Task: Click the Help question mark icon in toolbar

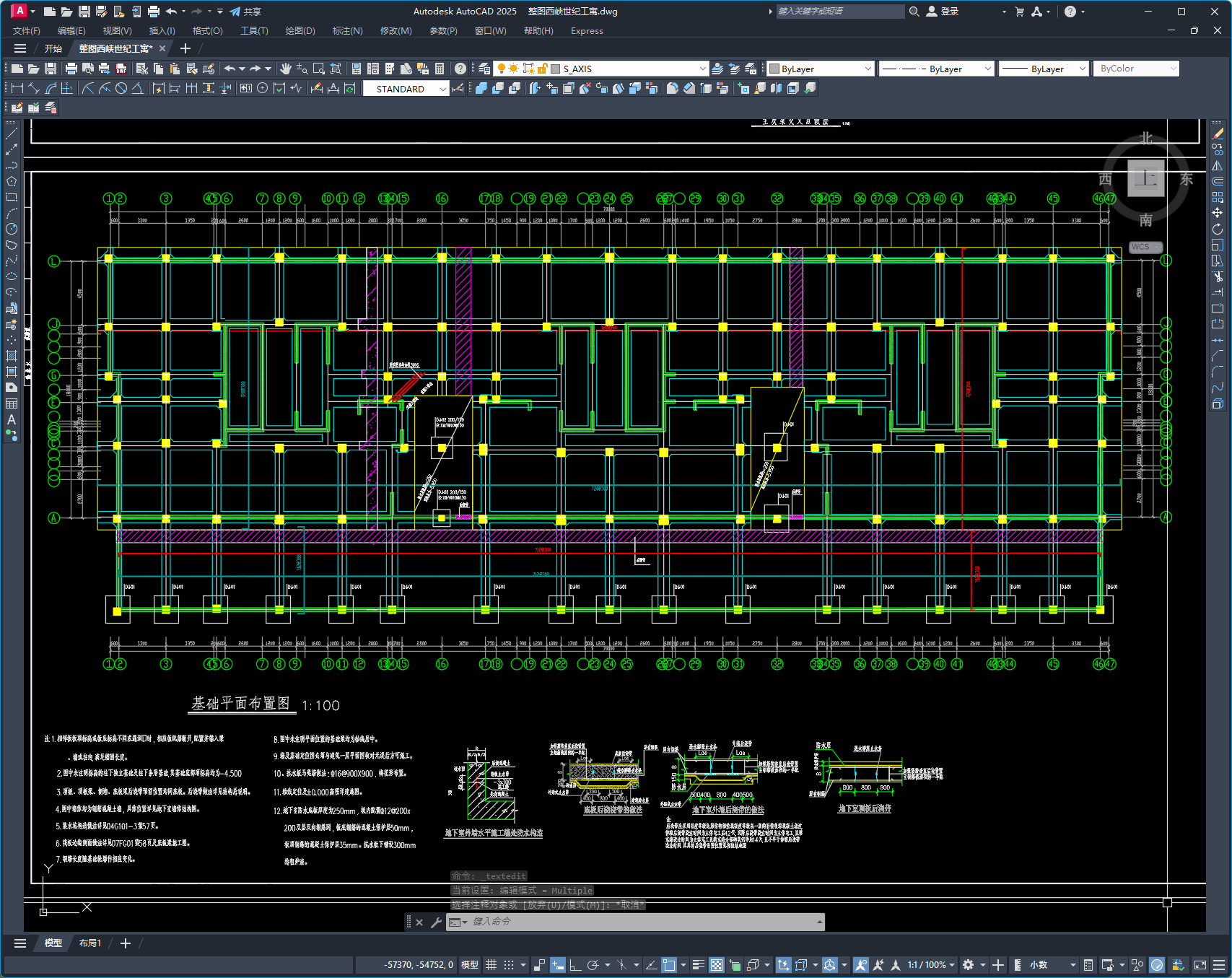Action: [460, 69]
